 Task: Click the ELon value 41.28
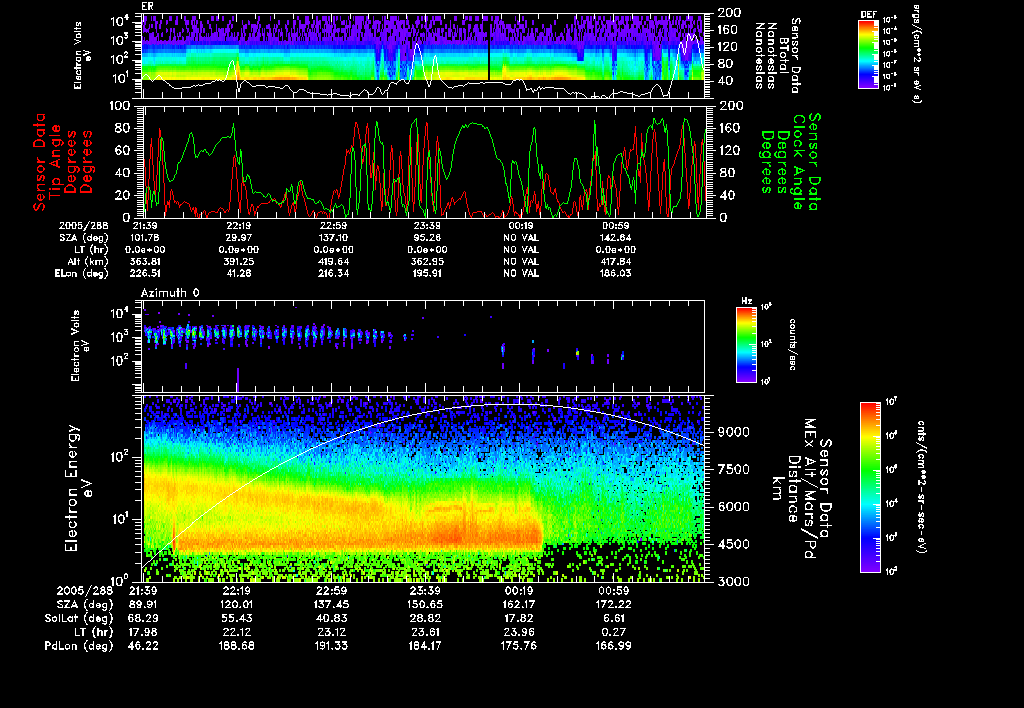(238, 273)
